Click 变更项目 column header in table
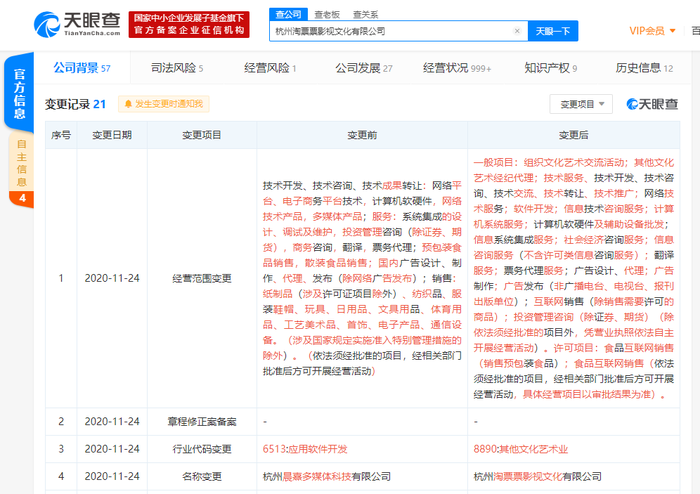The image size is (700, 494). pos(202,135)
